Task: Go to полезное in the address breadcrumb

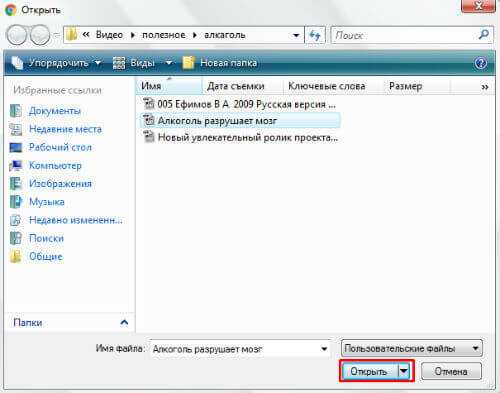Action: (163, 35)
